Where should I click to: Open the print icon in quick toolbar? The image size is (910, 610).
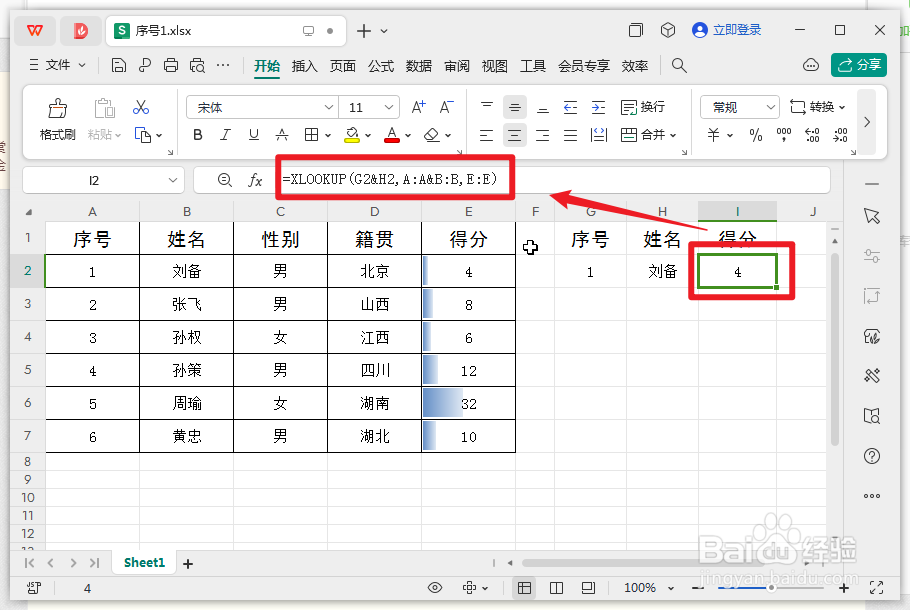(x=170, y=63)
